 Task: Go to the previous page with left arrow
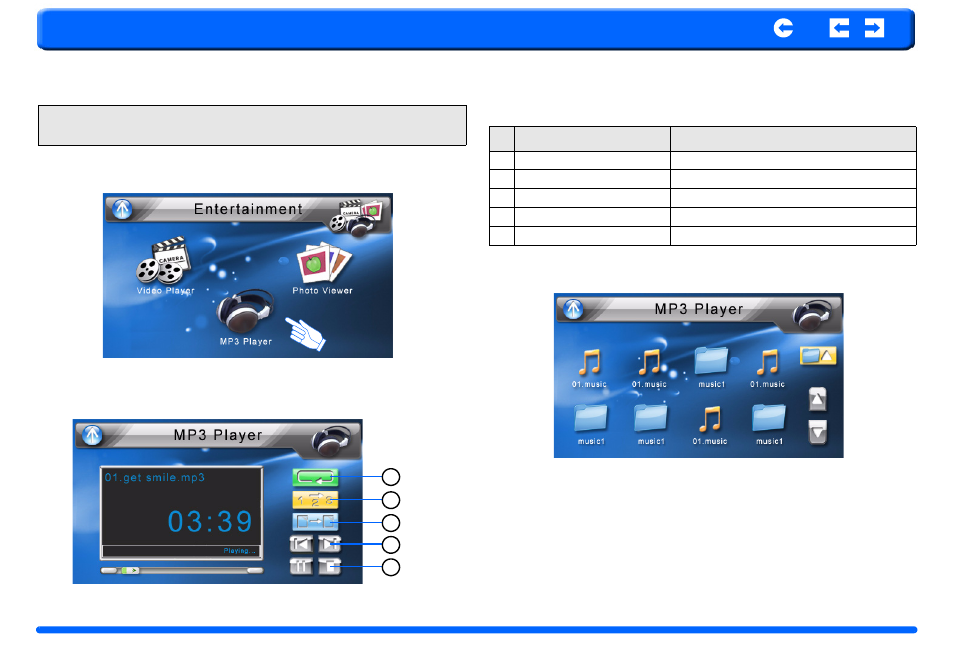click(x=839, y=28)
